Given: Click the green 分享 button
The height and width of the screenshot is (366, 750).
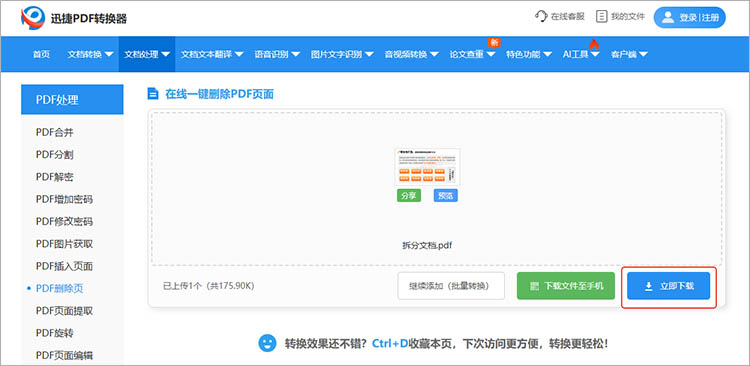Looking at the screenshot, I should pyautogui.click(x=408, y=196).
